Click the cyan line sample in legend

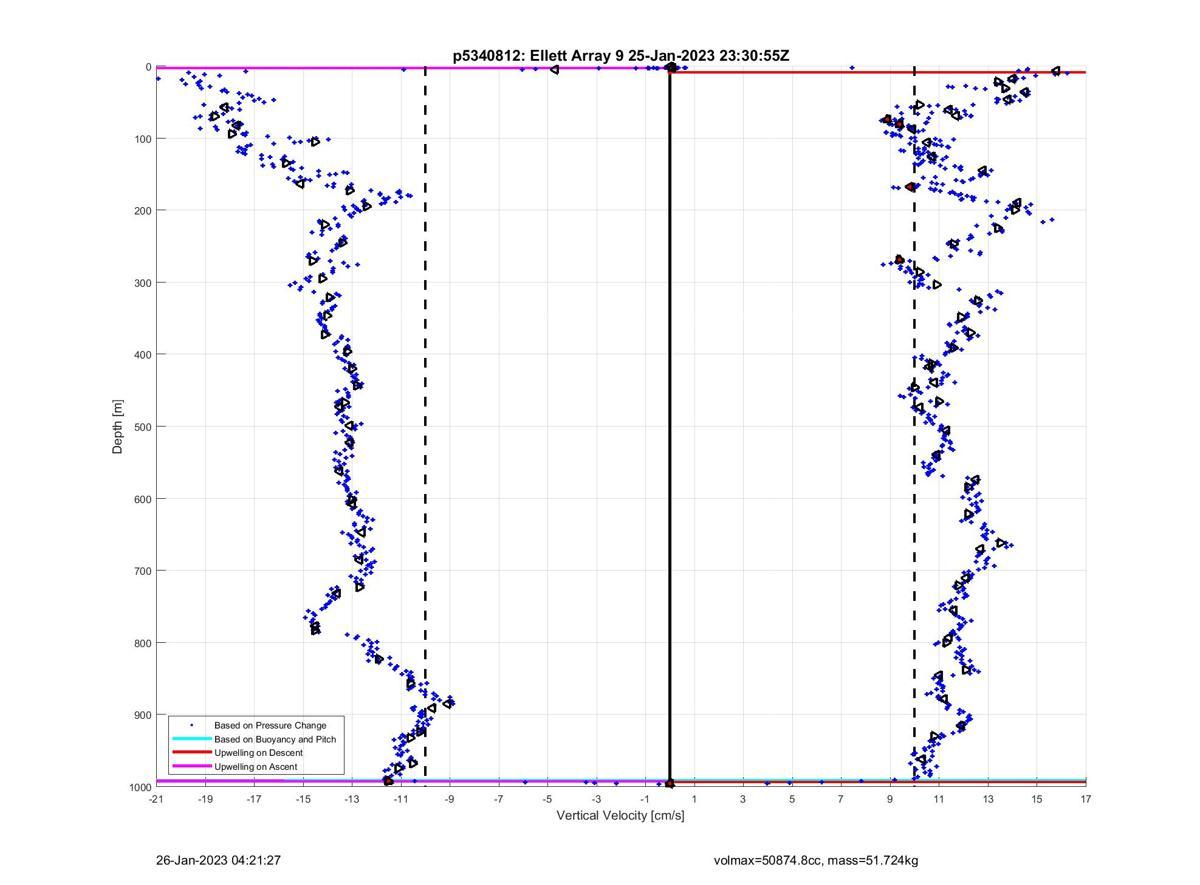(x=191, y=739)
